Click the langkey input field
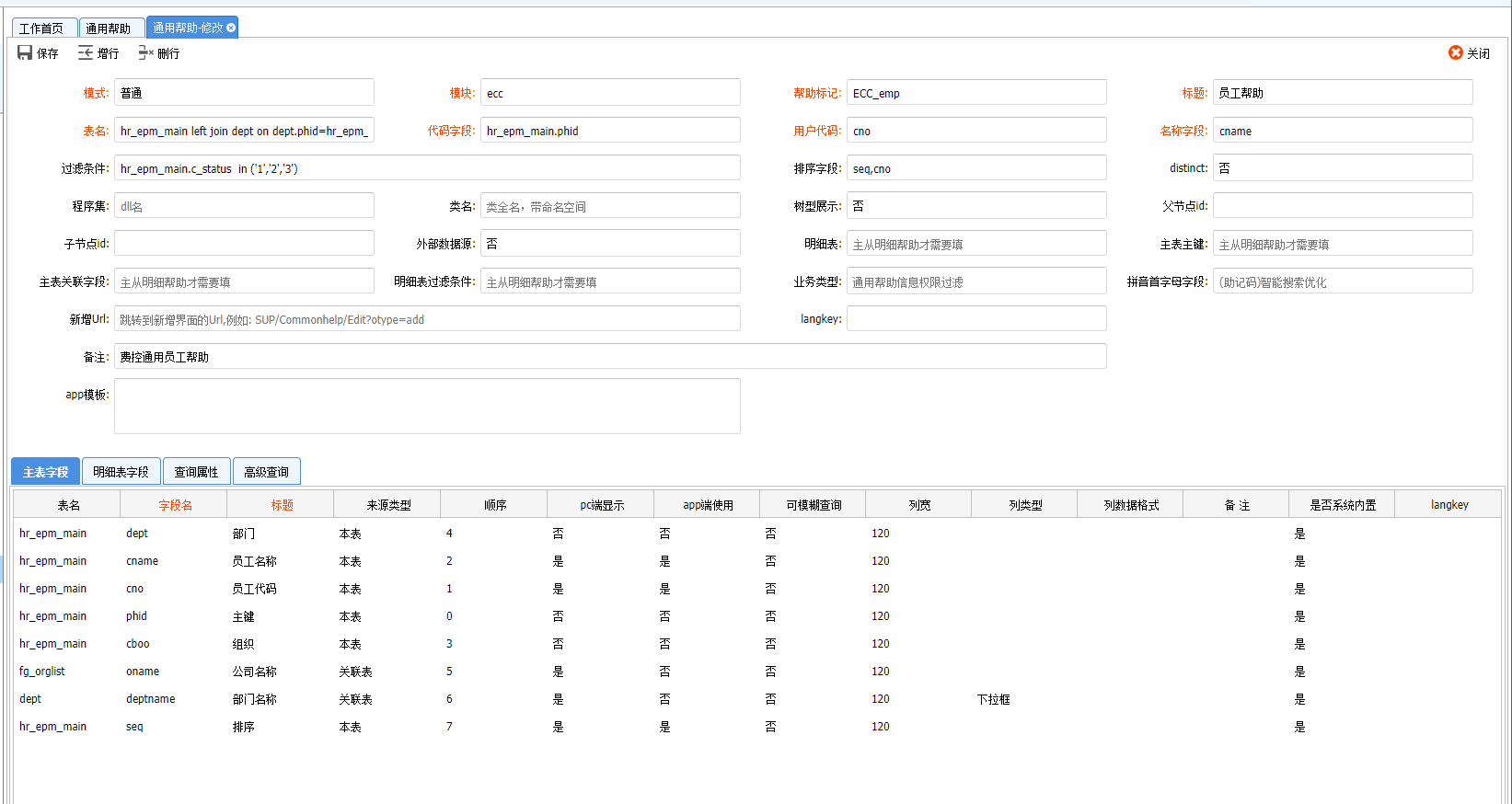1512x804 pixels. (x=976, y=318)
